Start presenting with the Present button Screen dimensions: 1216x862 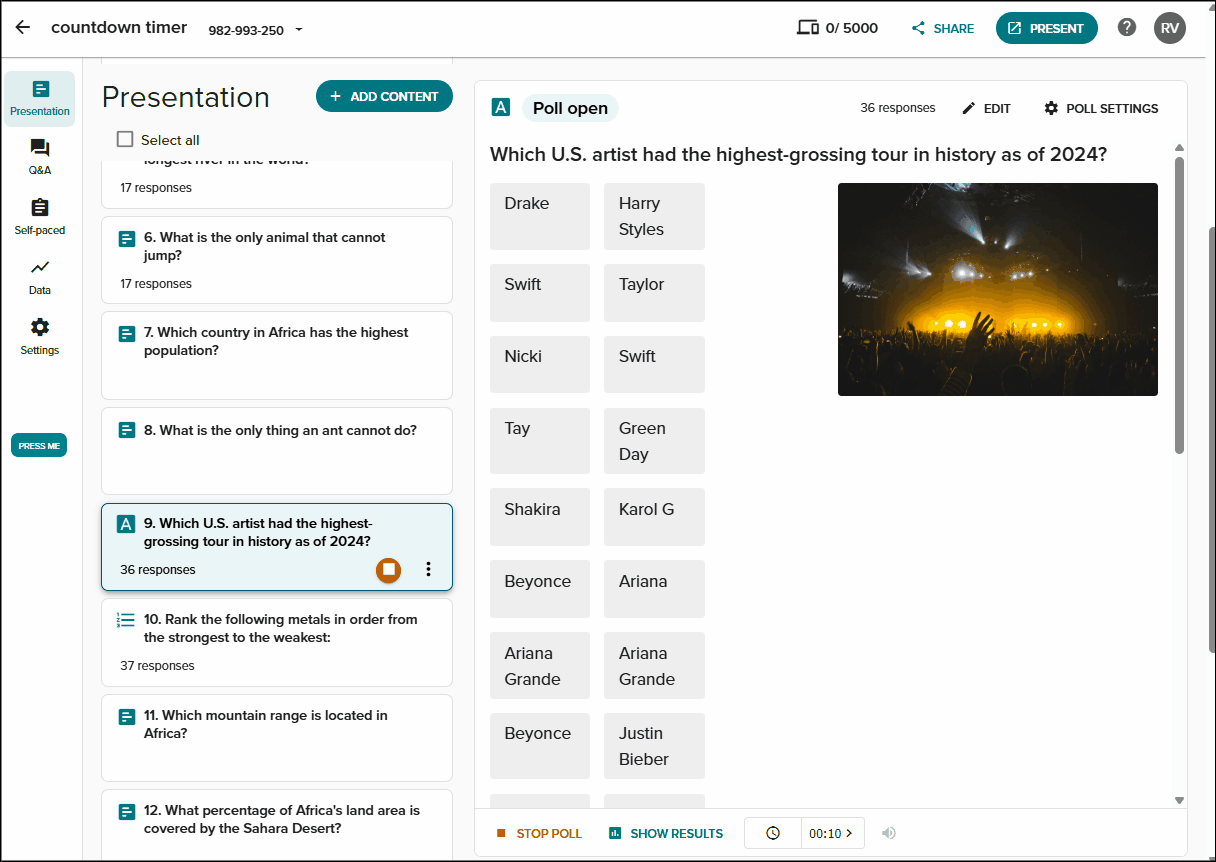[x=1046, y=28]
